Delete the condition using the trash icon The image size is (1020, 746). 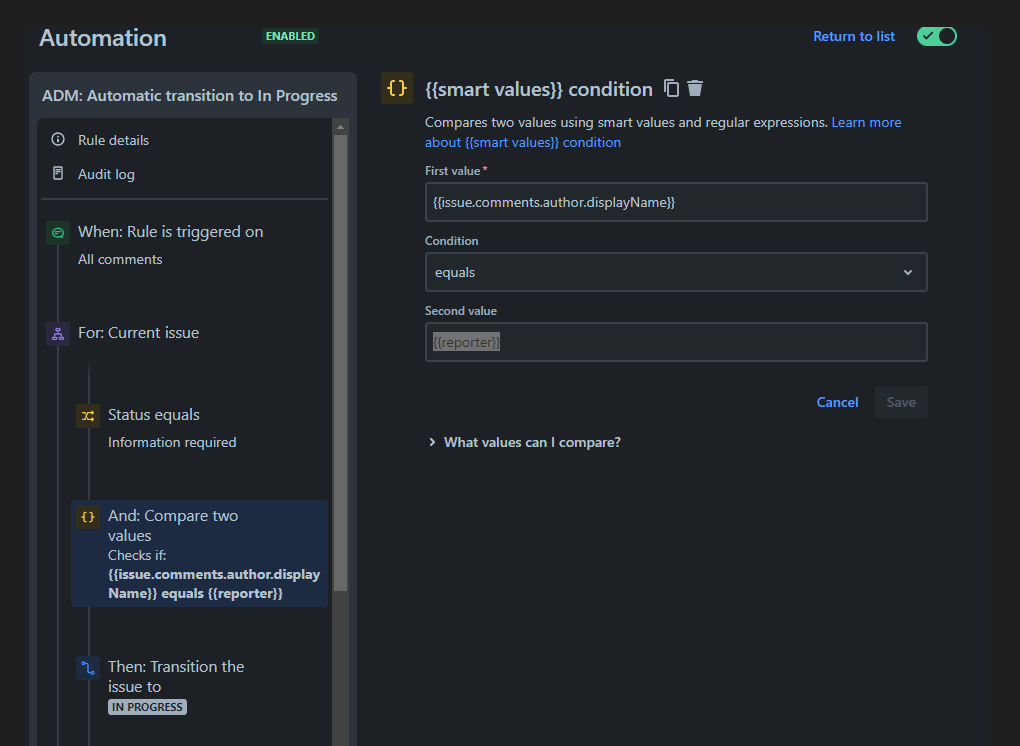point(695,88)
